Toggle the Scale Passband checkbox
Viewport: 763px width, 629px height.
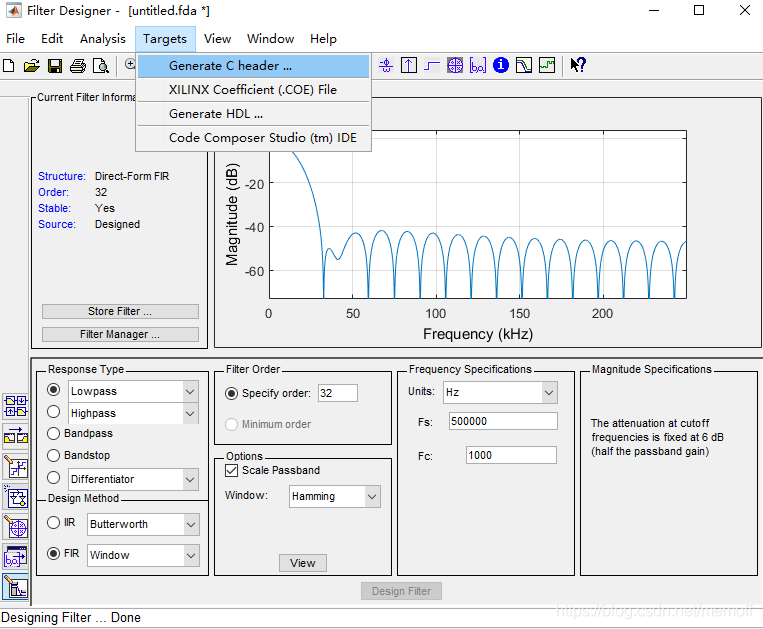click(x=232, y=470)
